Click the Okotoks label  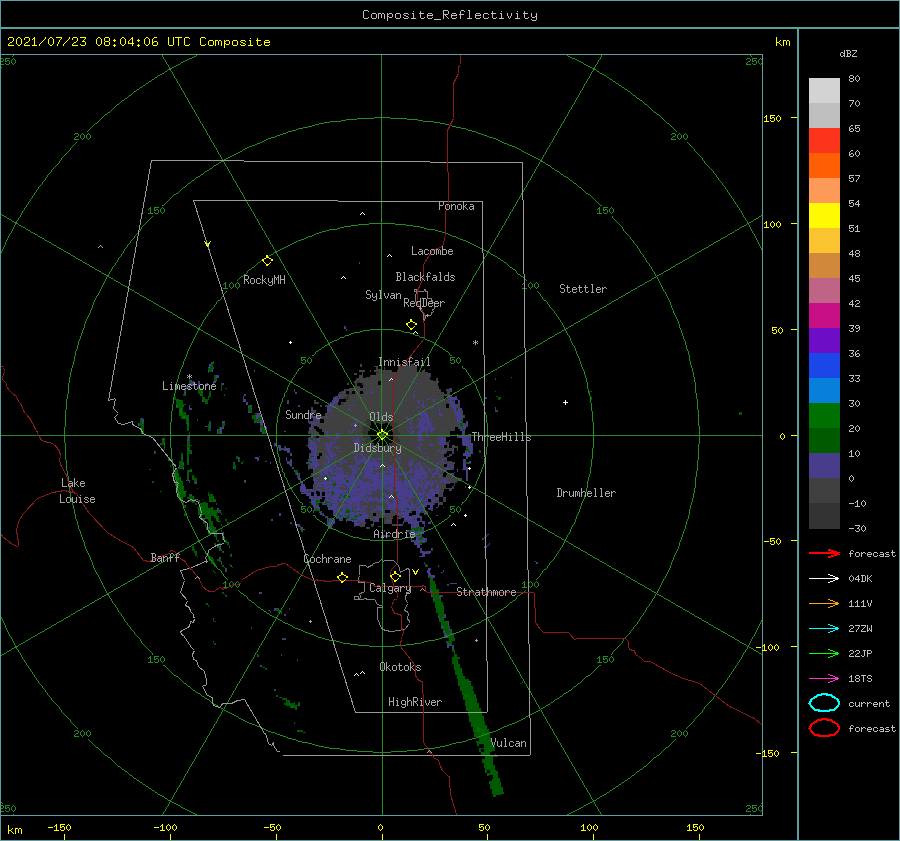(400, 667)
